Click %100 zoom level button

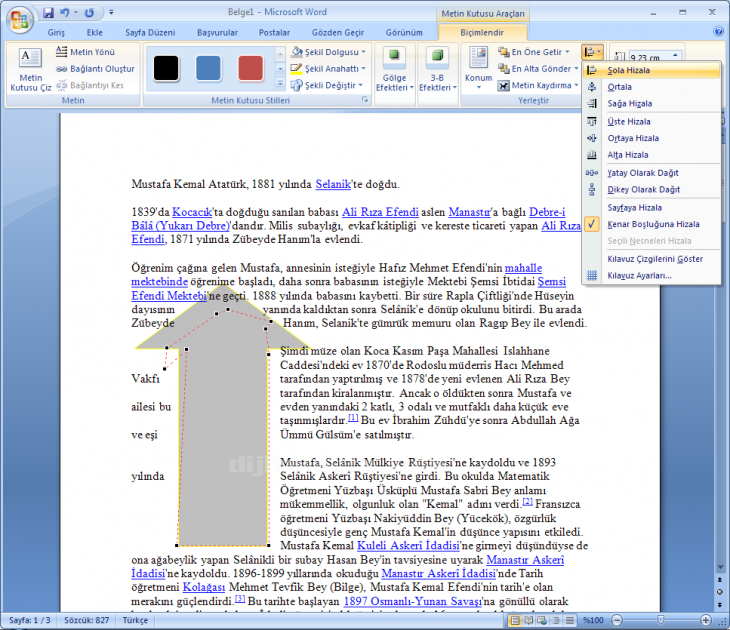pos(593,620)
